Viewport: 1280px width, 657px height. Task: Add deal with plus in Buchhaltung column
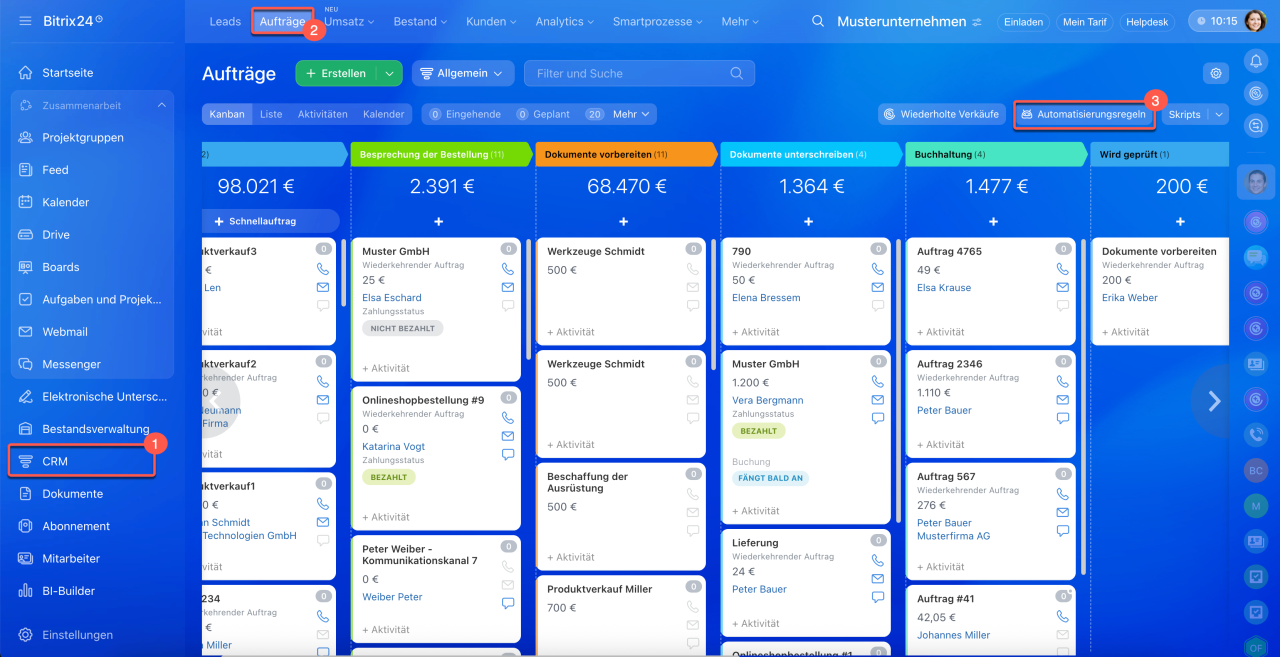click(x=993, y=221)
